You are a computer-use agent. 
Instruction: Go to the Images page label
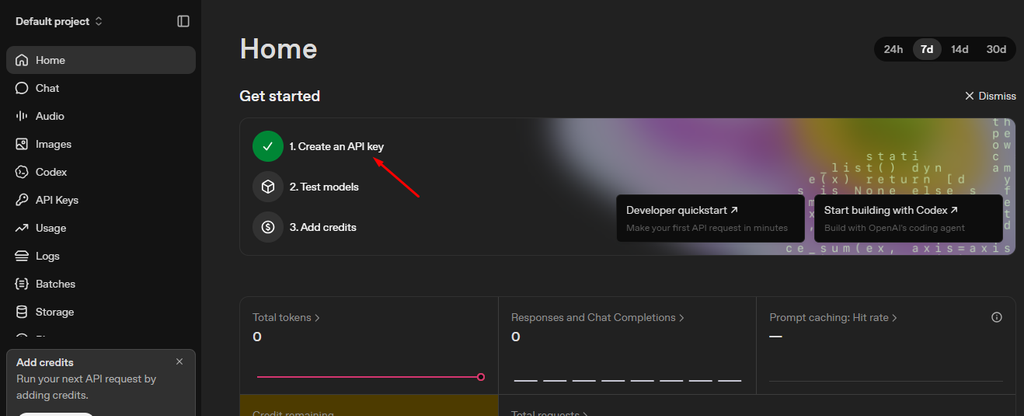(54, 144)
